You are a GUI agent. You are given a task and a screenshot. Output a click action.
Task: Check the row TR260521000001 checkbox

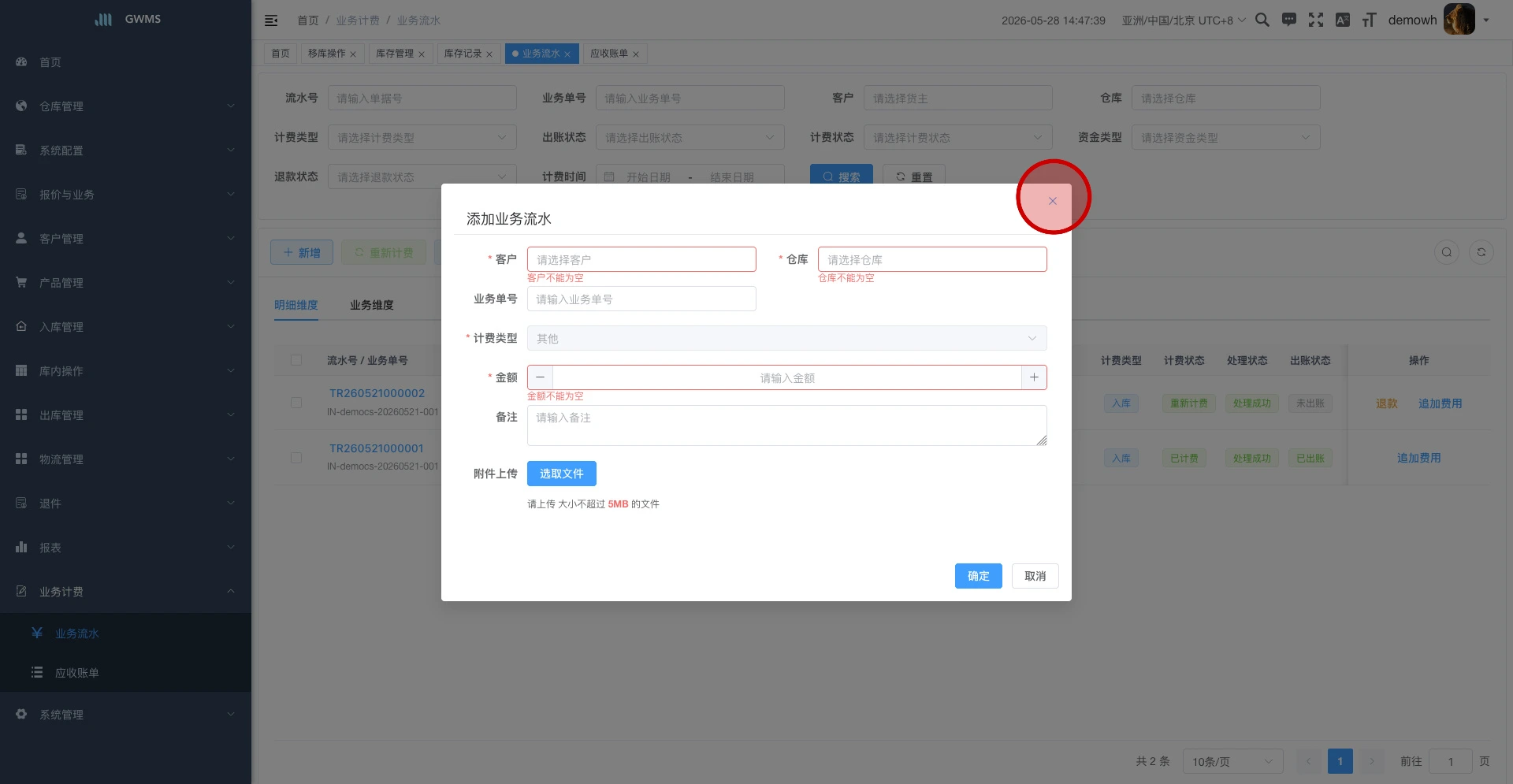point(296,458)
